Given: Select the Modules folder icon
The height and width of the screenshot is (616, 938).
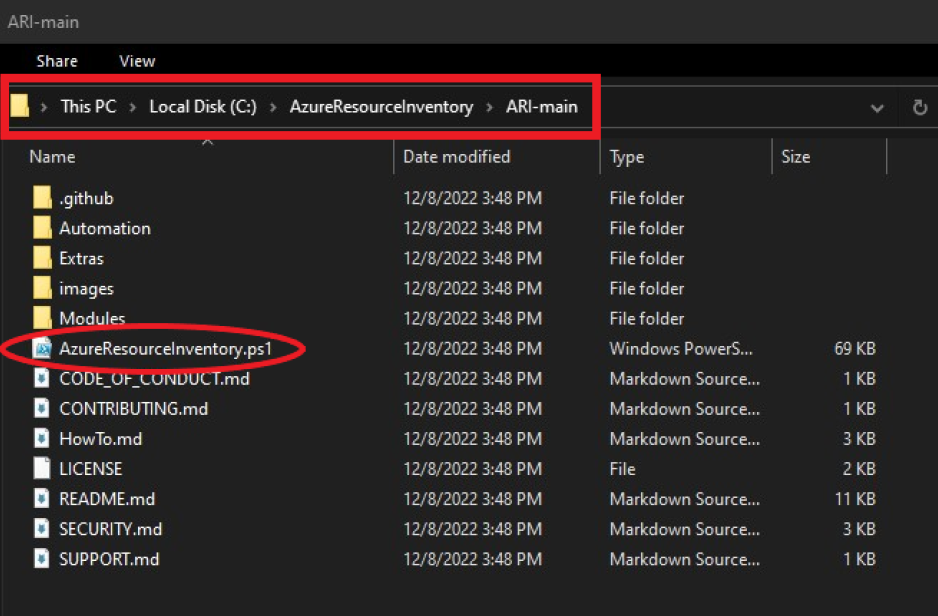Looking at the screenshot, I should click(41, 319).
